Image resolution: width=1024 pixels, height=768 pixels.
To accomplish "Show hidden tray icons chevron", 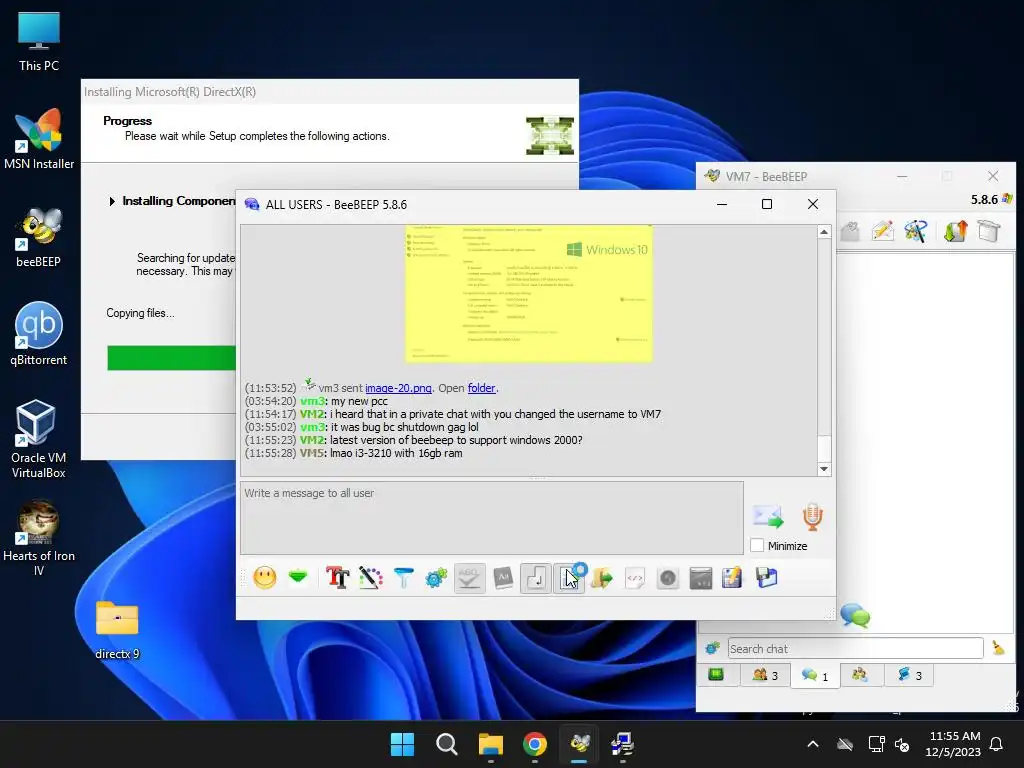I will click(813, 744).
